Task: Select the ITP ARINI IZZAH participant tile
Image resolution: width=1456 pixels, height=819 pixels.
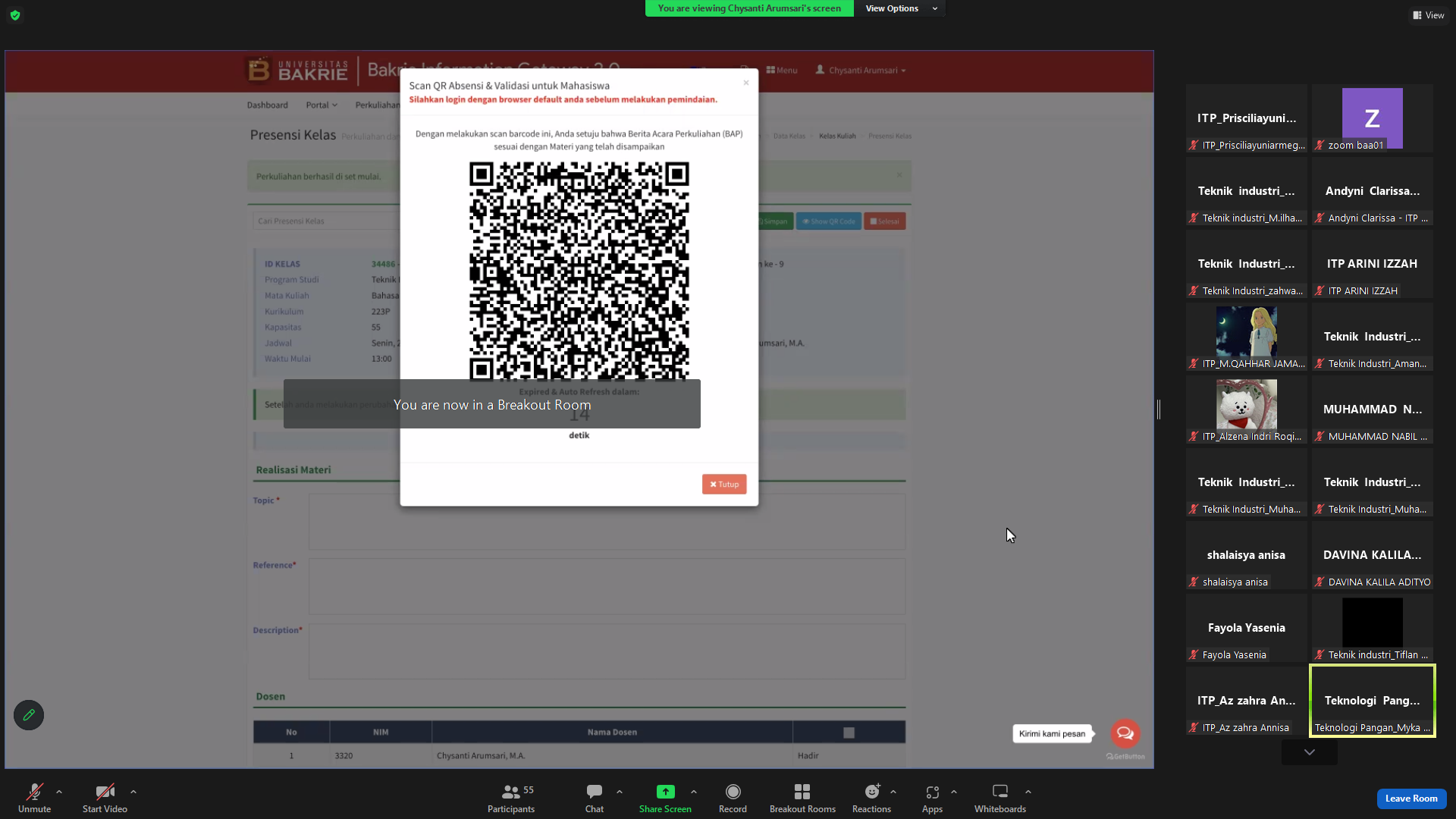Action: (1373, 265)
